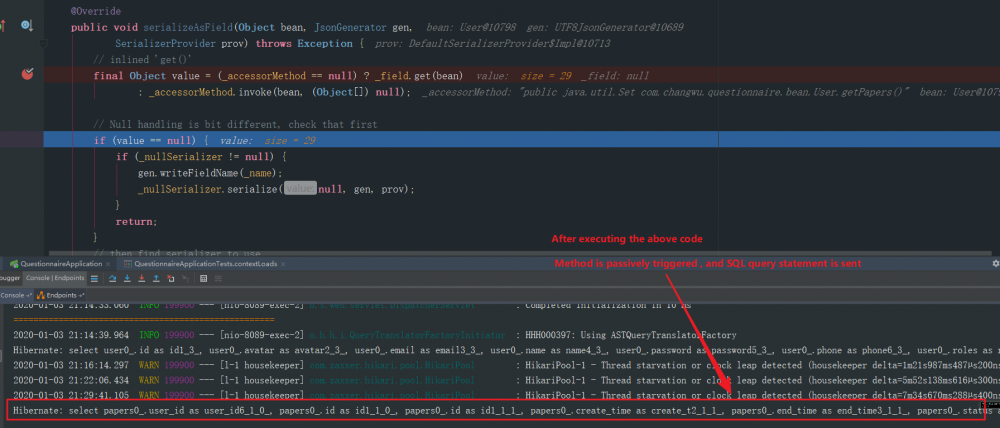Click the 'Hibernate: select user0_.id' log line
1000x428 pixels.
click(x=506, y=350)
